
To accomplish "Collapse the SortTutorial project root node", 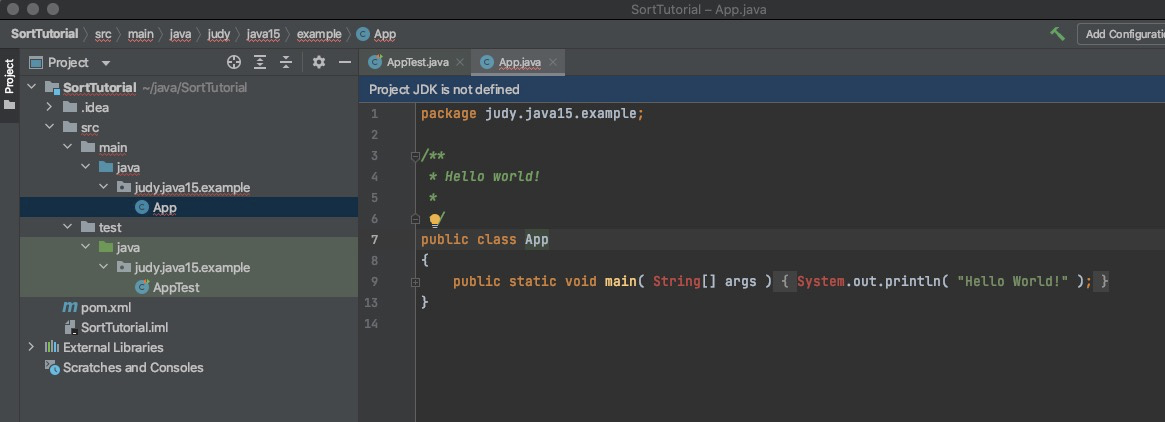I will point(31,88).
